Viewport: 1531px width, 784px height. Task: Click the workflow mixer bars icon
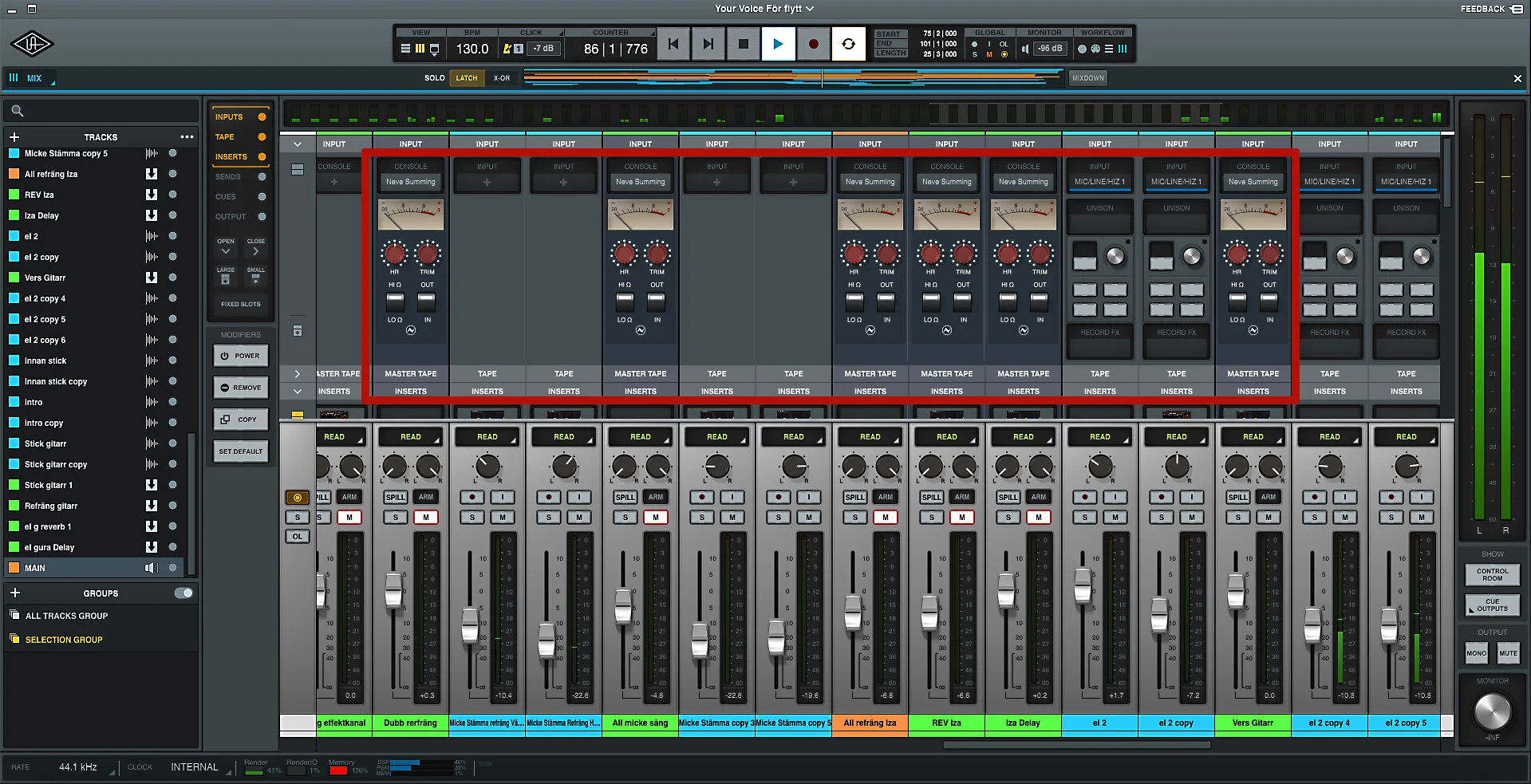click(x=1123, y=49)
